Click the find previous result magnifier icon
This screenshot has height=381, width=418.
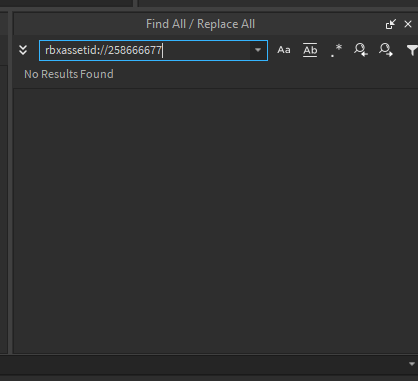pyautogui.click(x=361, y=50)
